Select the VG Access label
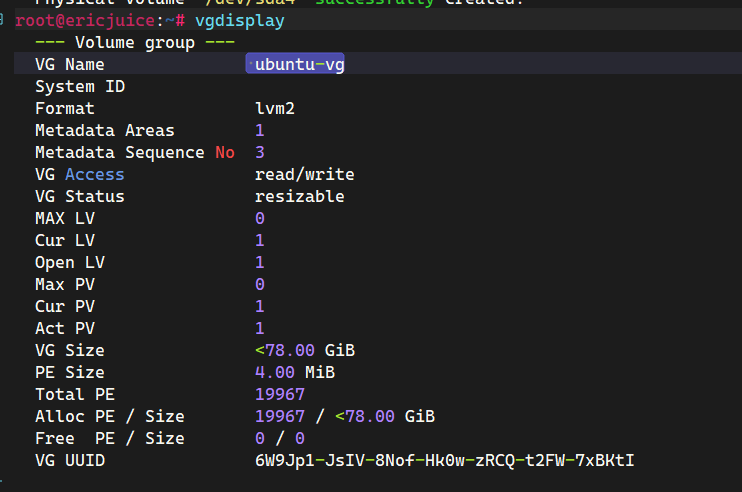742x492 pixels. coord(79,174)
